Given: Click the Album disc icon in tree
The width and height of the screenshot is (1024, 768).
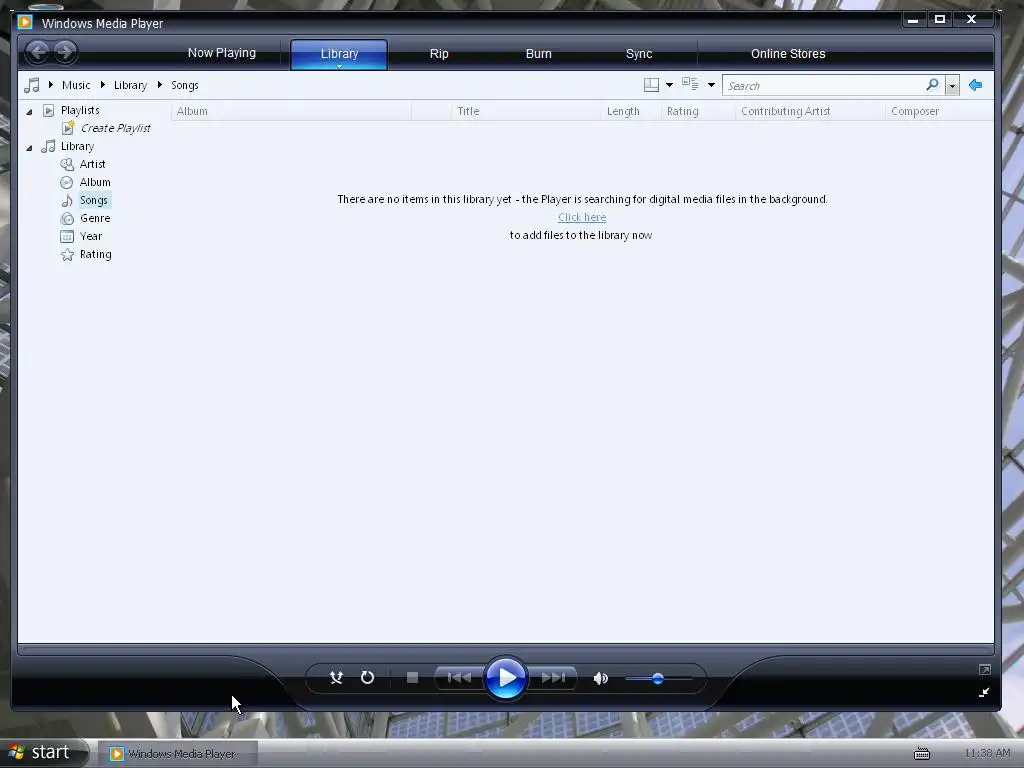Looking at the screenshot, I should 67,182.
